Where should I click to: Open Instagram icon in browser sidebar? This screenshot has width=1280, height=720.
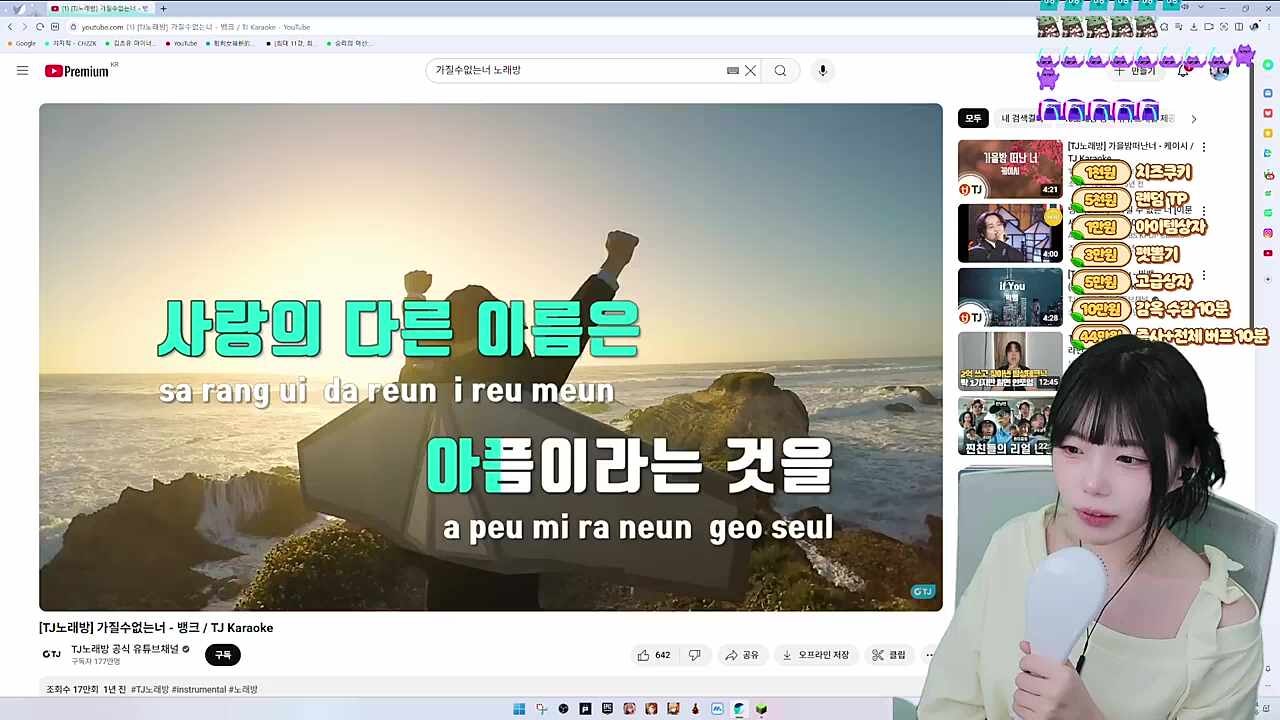pos(1268,233)
